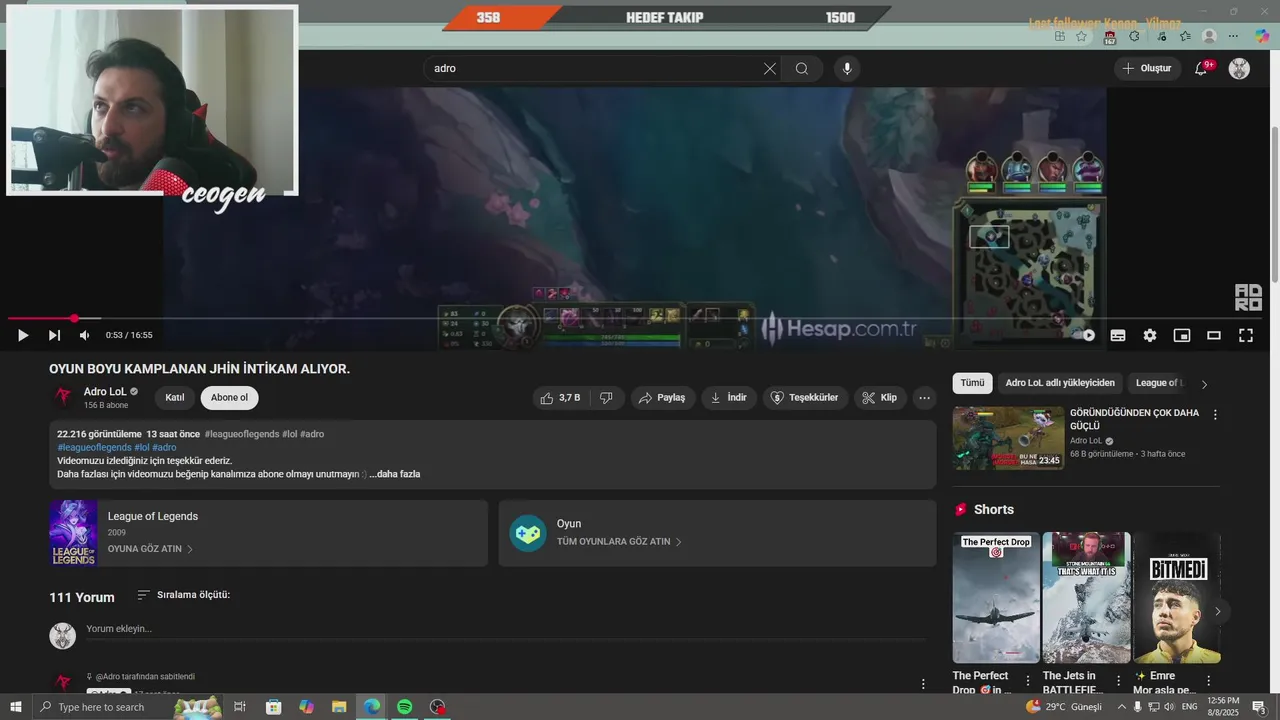The width and height of the screenshot is (1280, 720).
Task: Click the taskbar 'Type here to search' box
Action: 127,707
